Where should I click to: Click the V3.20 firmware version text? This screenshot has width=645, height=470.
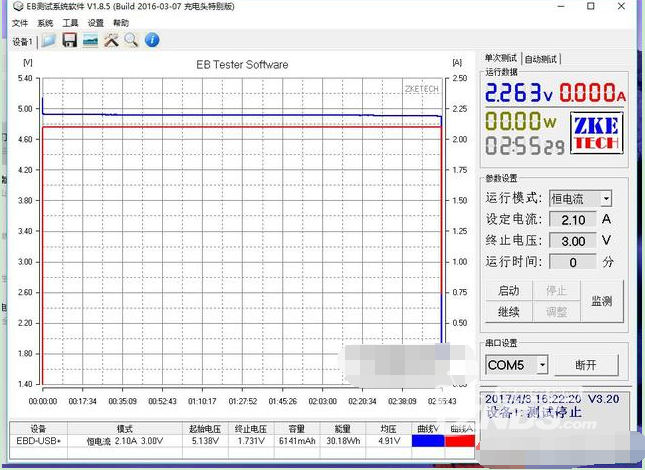click(603, 399)
